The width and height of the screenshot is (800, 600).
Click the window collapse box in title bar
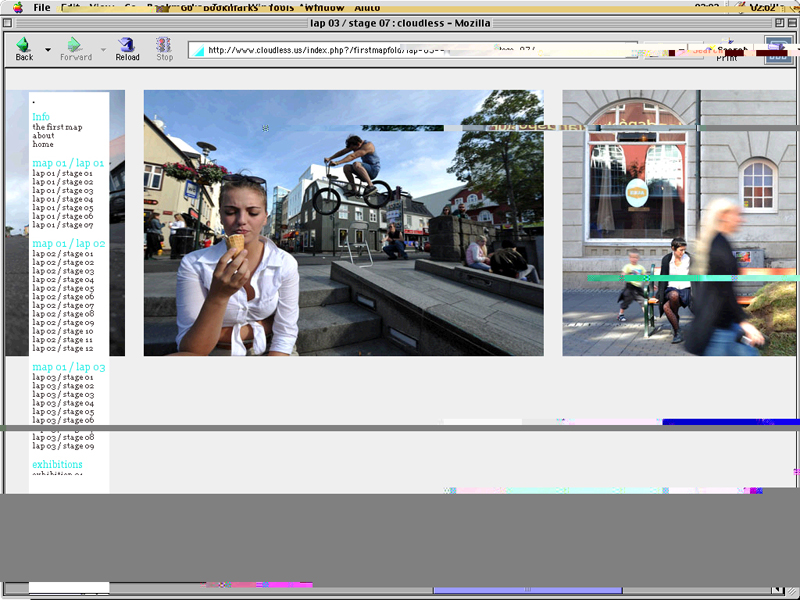click(x=792, y=23)
